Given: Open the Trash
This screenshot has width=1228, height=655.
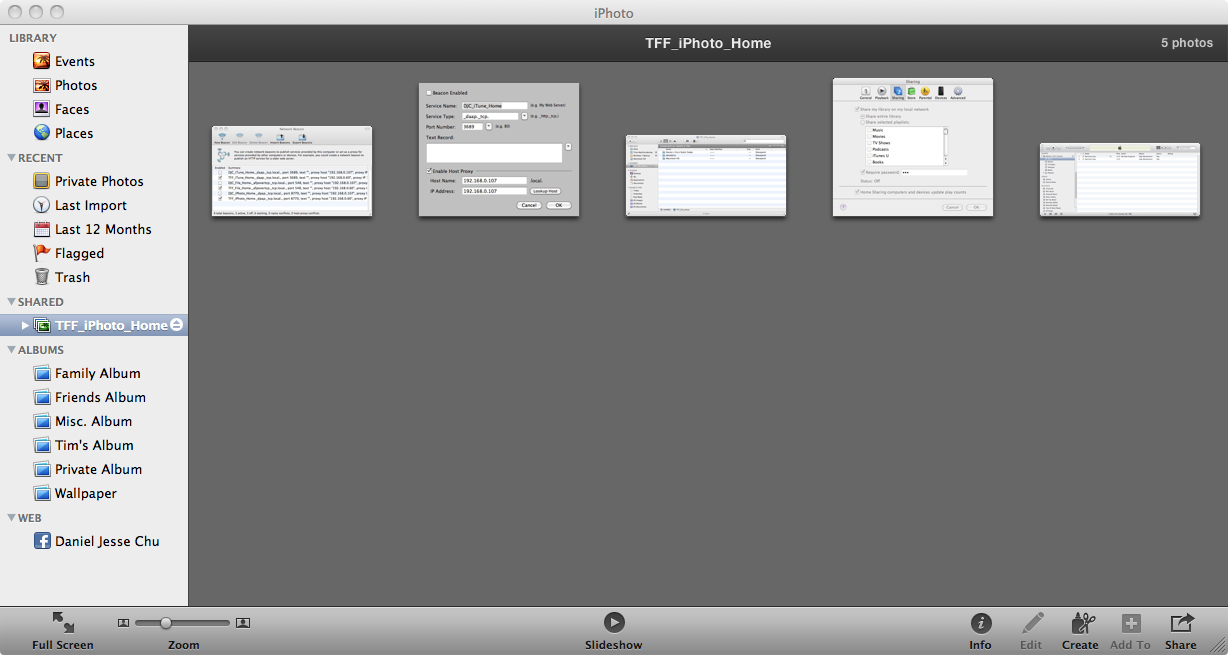Looking at the screenshot, I should pos(72,277).
